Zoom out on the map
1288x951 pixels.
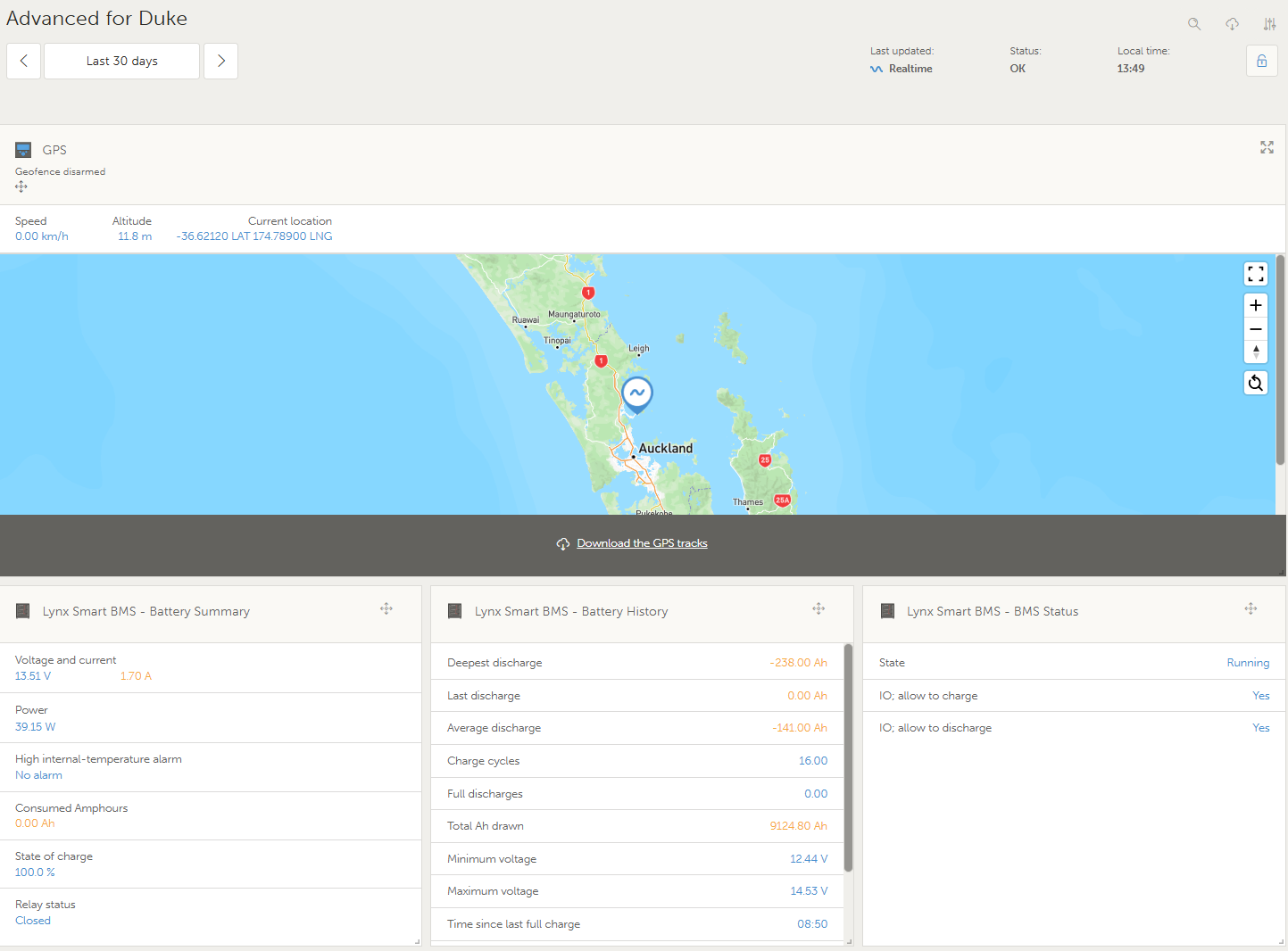[x=1256, y=329]
